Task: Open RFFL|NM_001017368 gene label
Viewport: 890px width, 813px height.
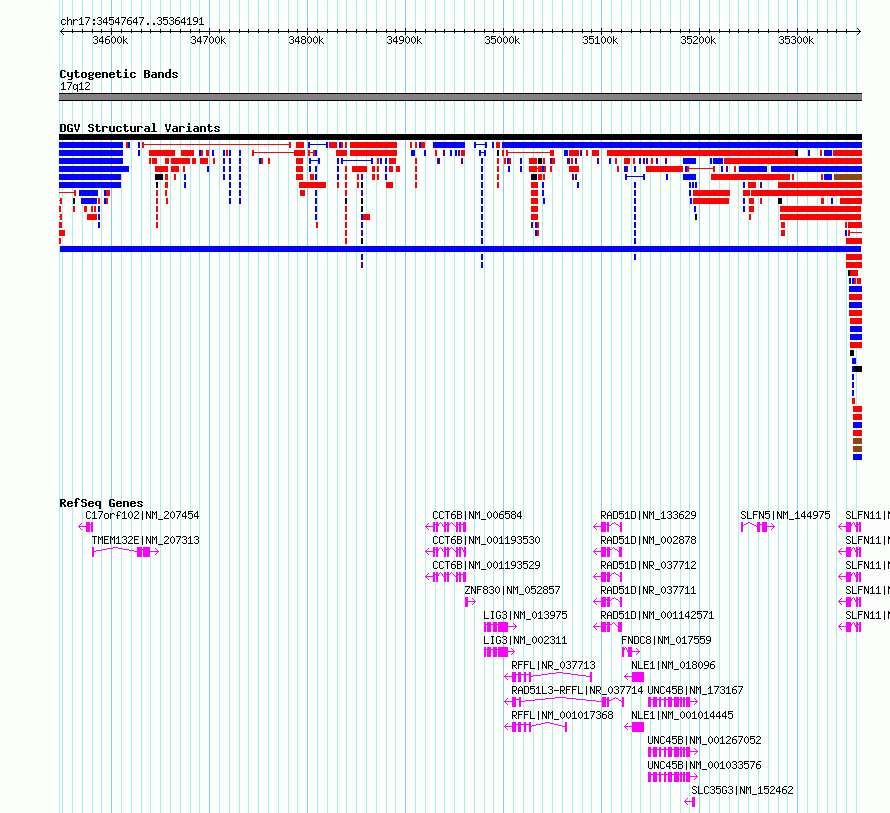Action: 562,715
